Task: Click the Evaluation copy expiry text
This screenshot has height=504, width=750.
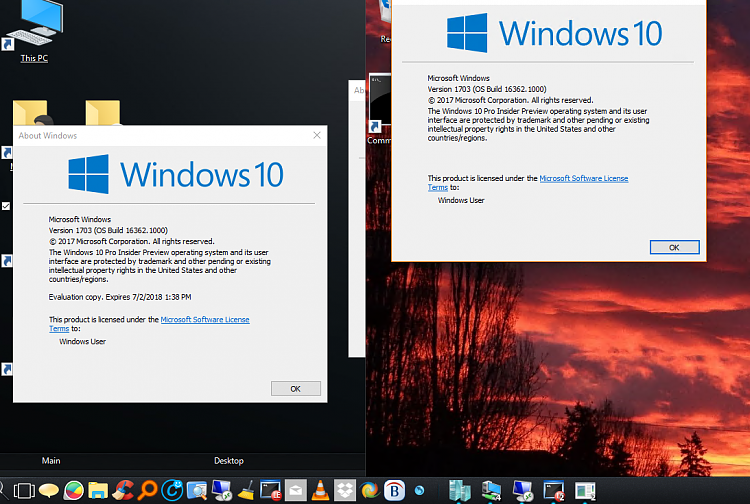Action: [120, 297]
